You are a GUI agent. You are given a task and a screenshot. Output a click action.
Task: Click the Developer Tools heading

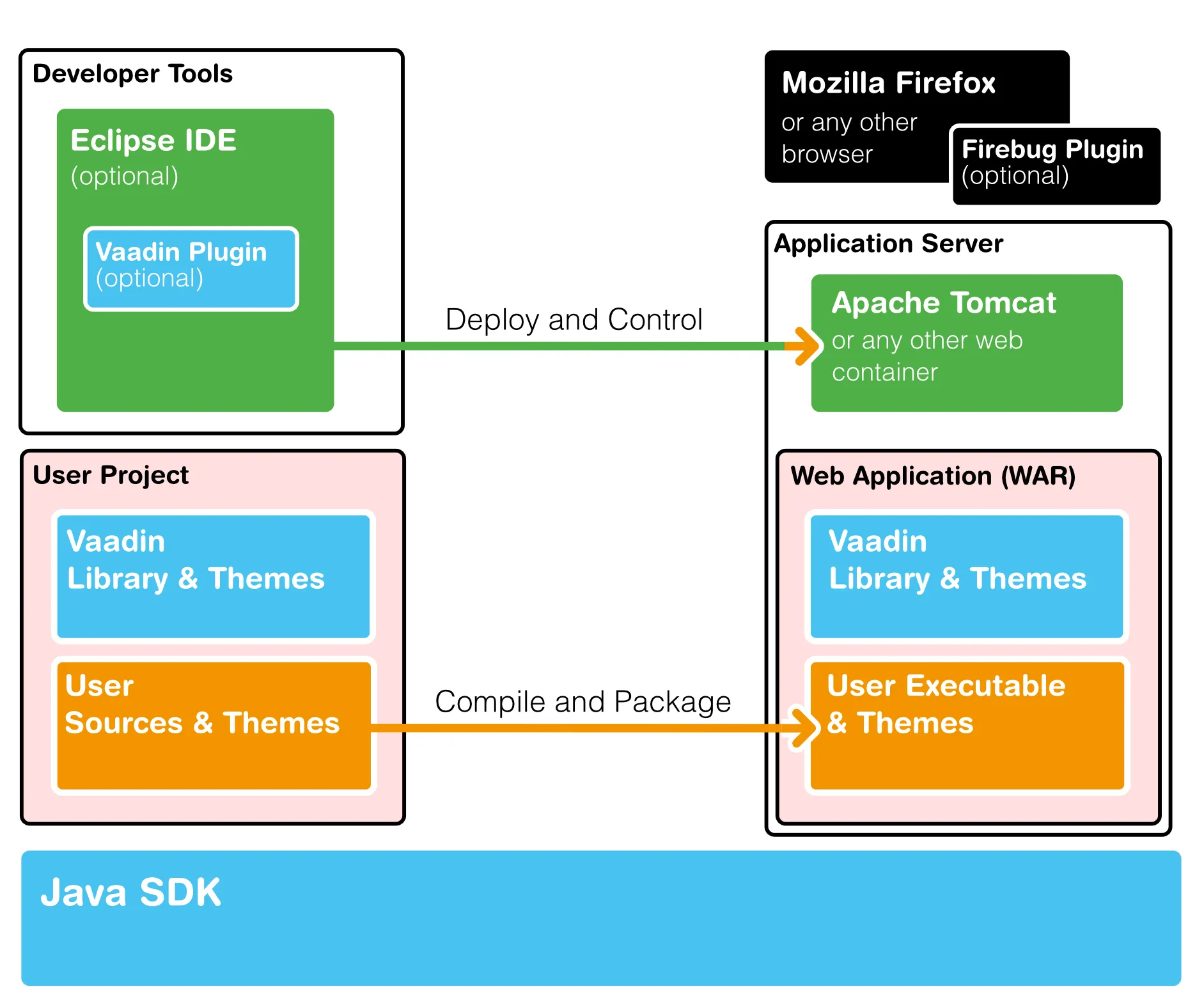coord(132,74)
